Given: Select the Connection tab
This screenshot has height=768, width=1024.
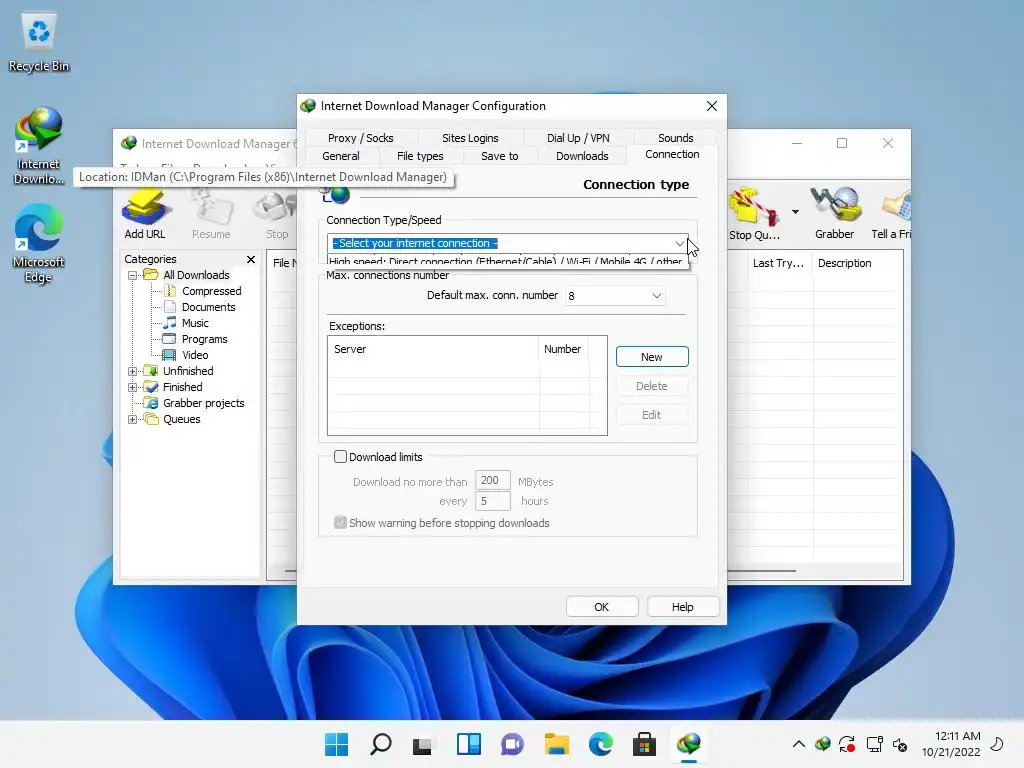Looking at the screenshot, I should [672, 154].
